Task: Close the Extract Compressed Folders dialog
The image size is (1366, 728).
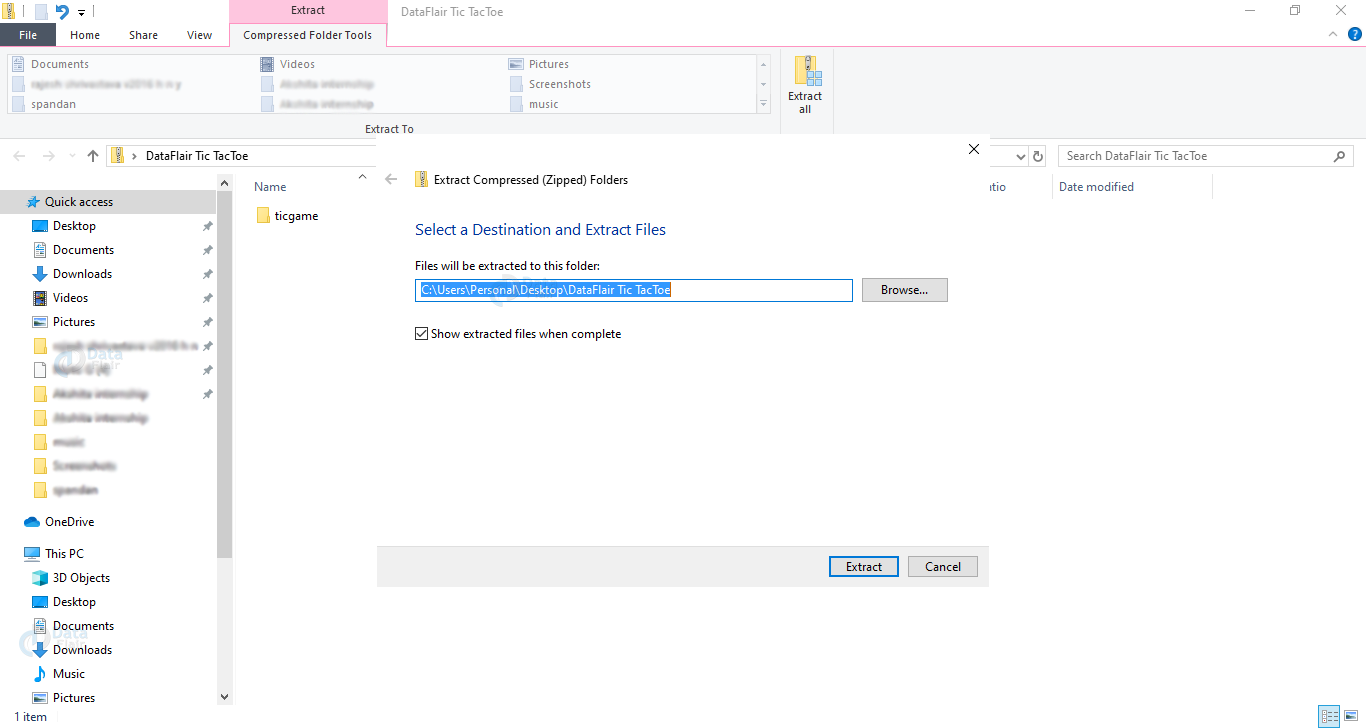Action: 974,149
